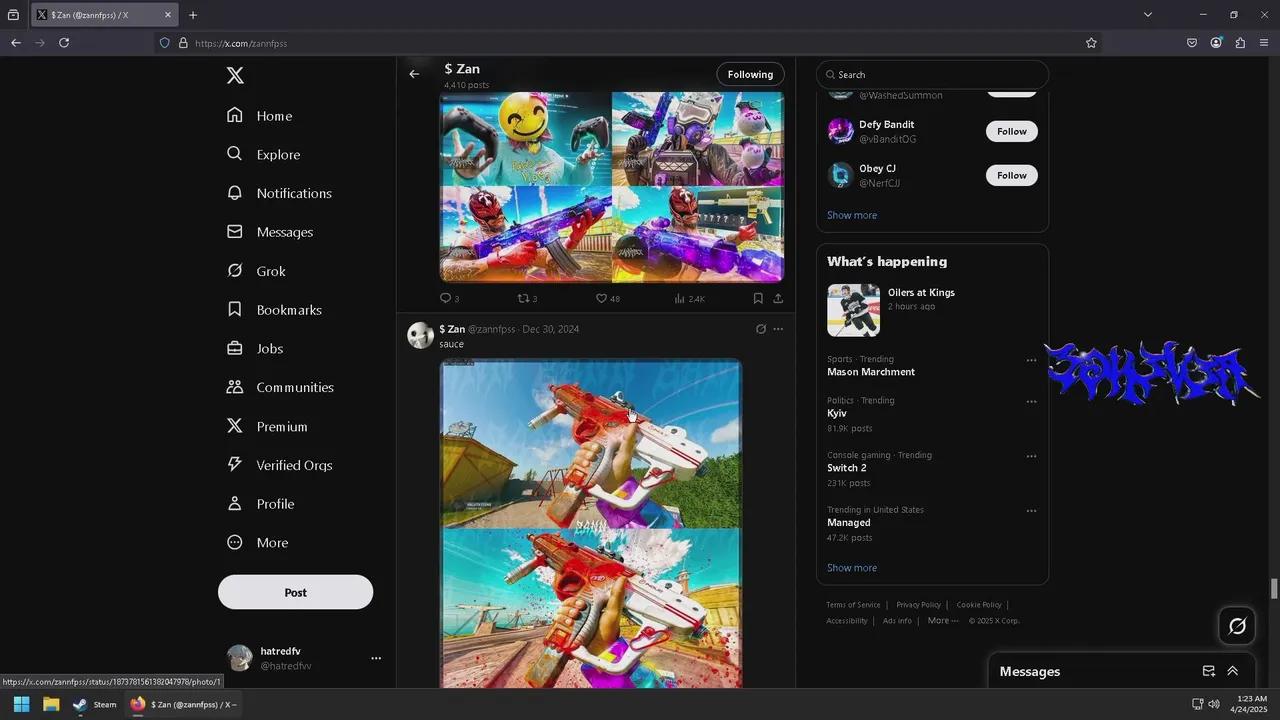Open Bookmarks from the sidebar
This screenshot has width=1280, height=720.
288,310
